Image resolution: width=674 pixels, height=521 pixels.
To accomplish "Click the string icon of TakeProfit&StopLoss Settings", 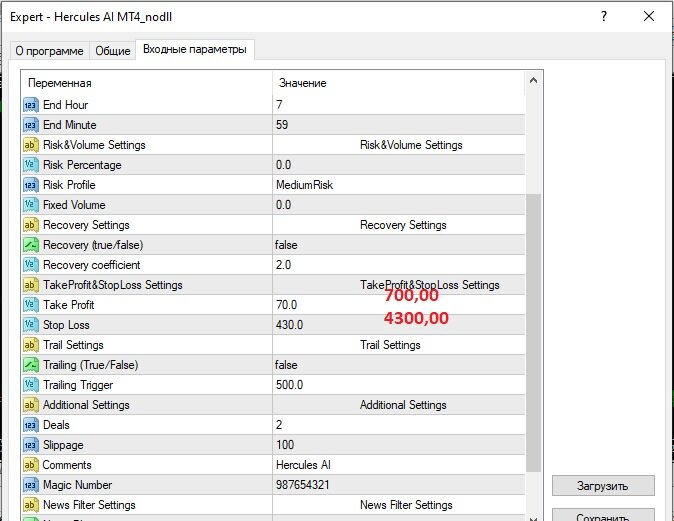I will 31,285.
